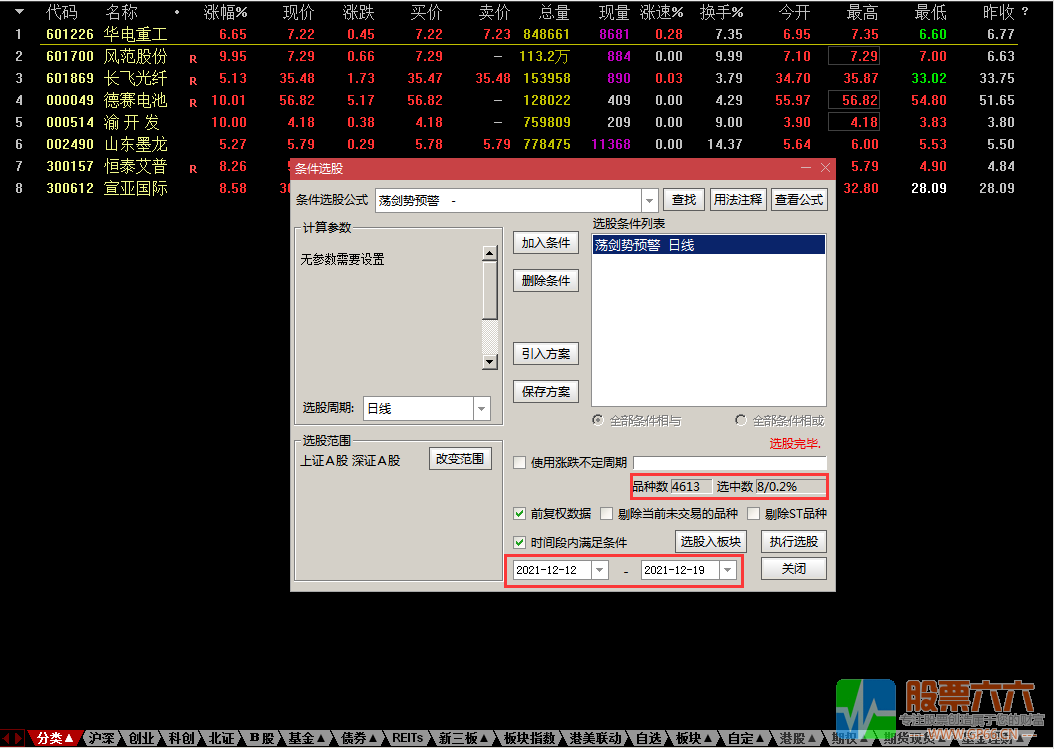
Task: Sort by 换手% column header
Action: pyautogui.click(x=722, y=12)
